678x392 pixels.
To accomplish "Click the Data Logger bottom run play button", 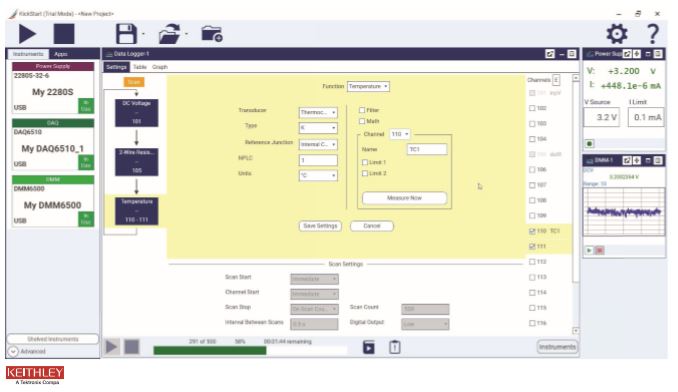I will point(112,347).
